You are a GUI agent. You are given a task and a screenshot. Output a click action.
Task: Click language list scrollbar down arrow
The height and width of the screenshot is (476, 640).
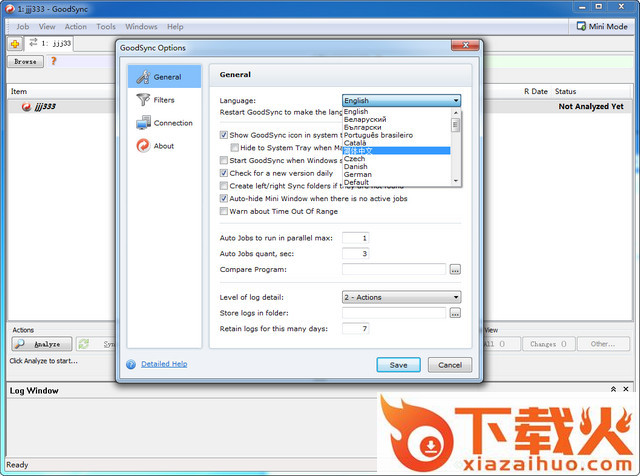[456, 181]
